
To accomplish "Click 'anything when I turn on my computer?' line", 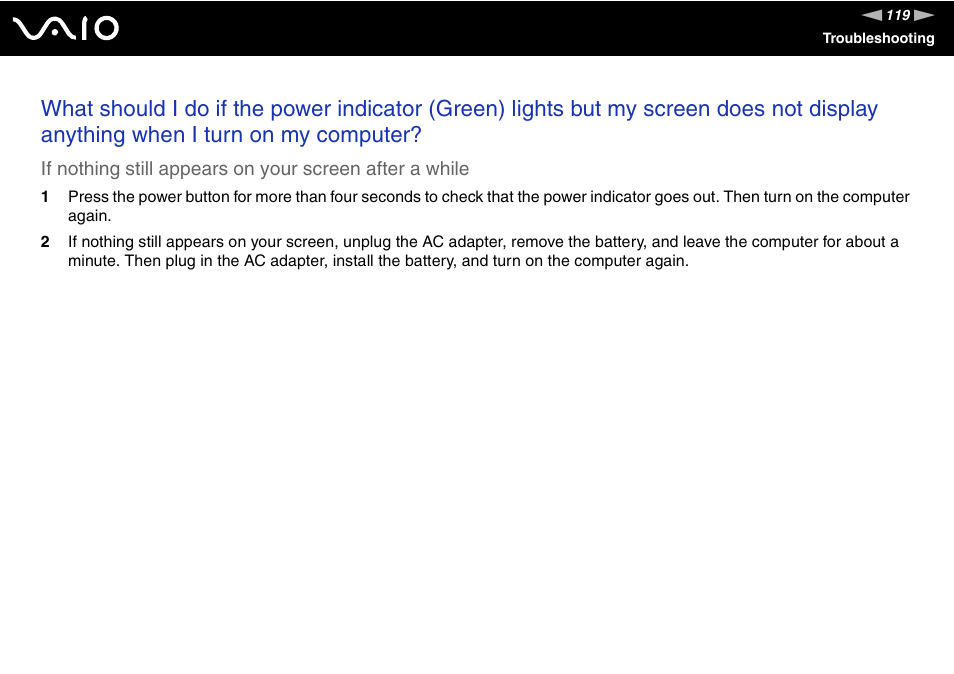I will click(231, 135).
